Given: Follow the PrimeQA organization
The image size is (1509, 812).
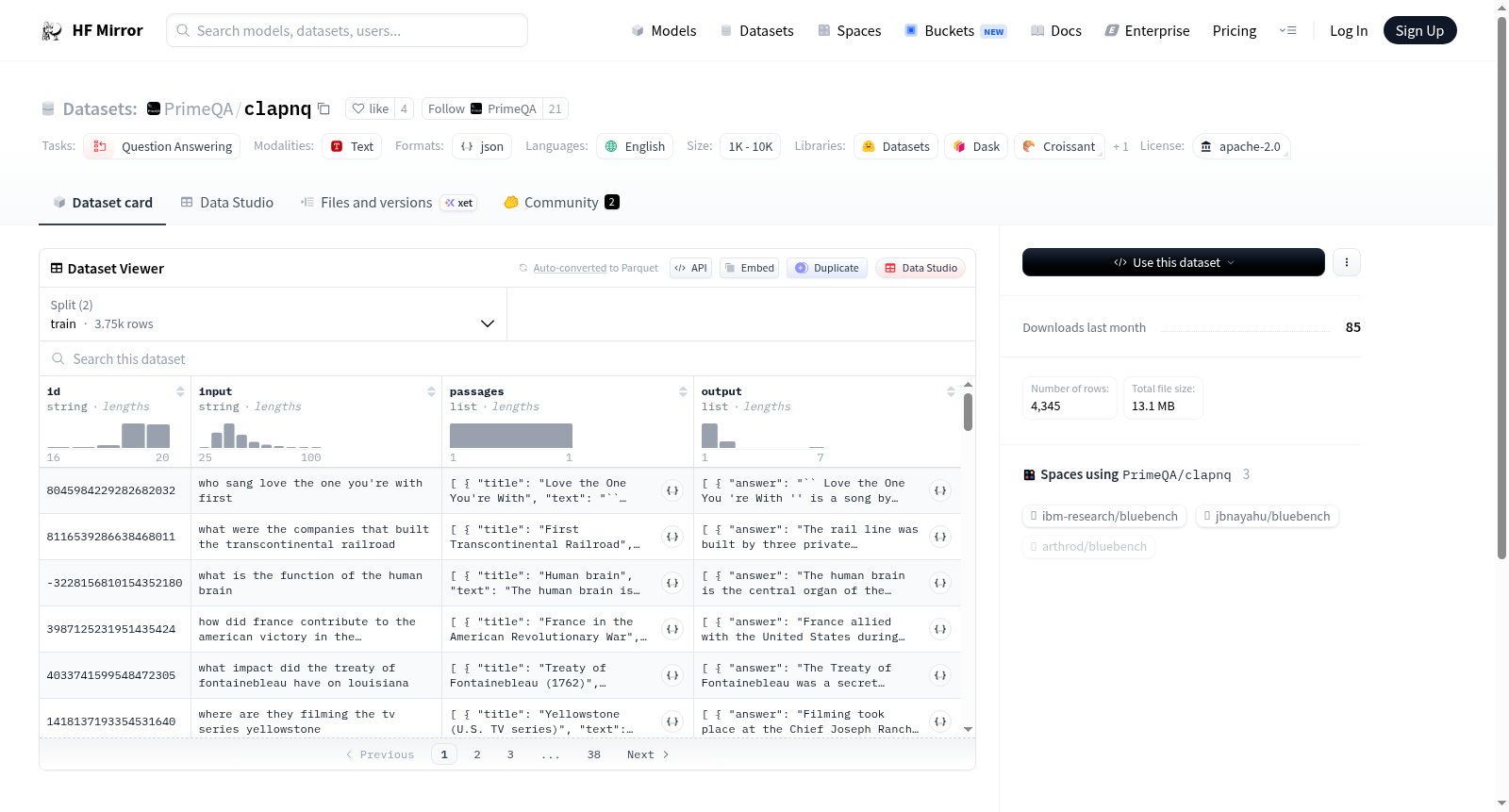Looking at the screenshot, I should pos(483,108).
